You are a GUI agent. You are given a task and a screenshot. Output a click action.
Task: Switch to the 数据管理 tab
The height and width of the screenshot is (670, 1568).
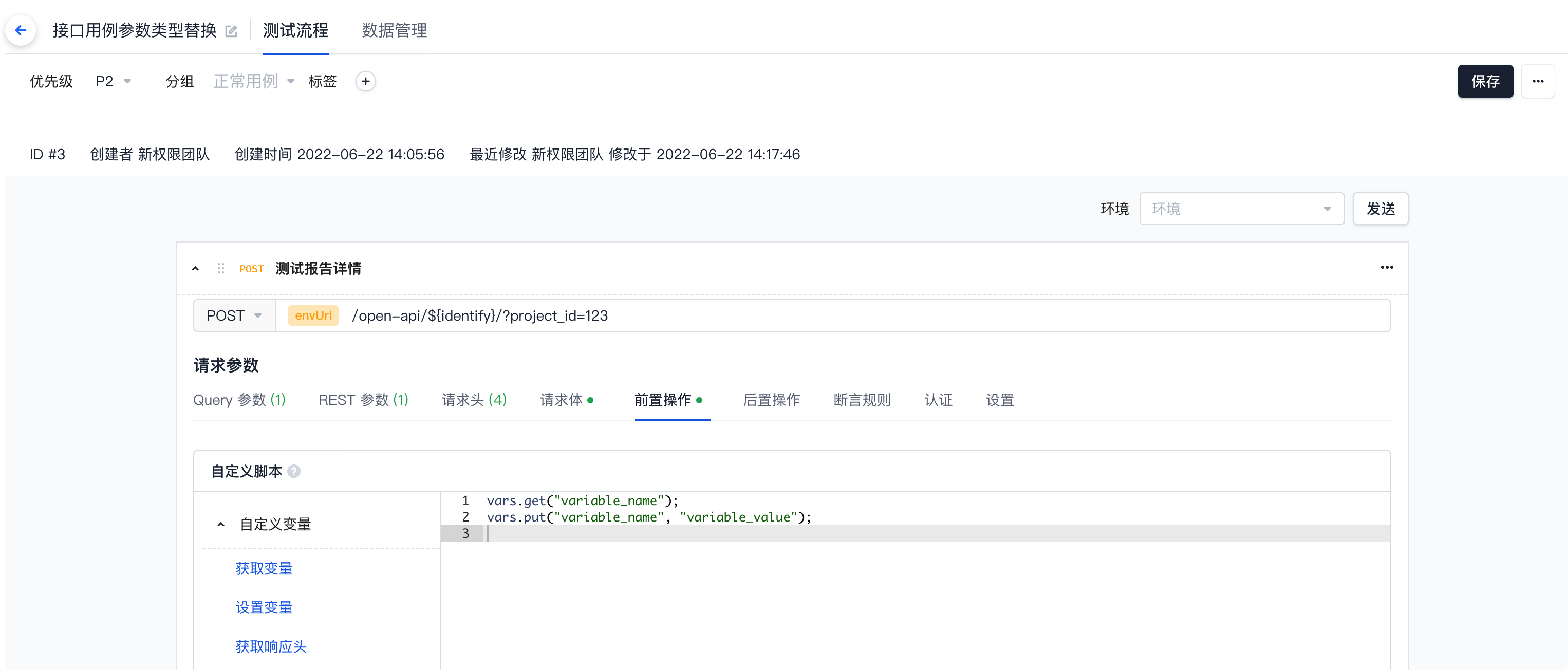(395, 30)
